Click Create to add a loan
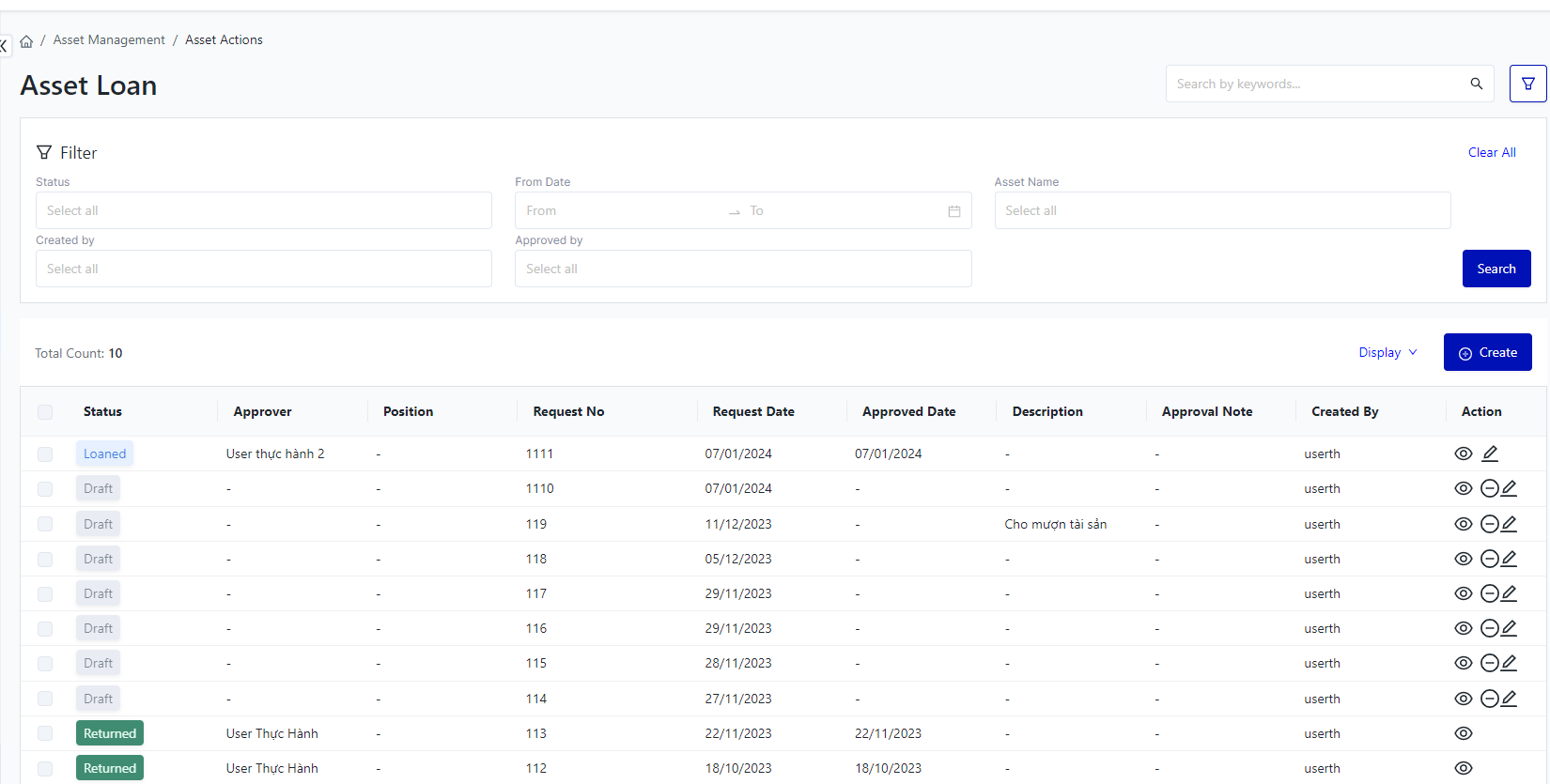The image size is (1550, 784). tap(1487, 352)
